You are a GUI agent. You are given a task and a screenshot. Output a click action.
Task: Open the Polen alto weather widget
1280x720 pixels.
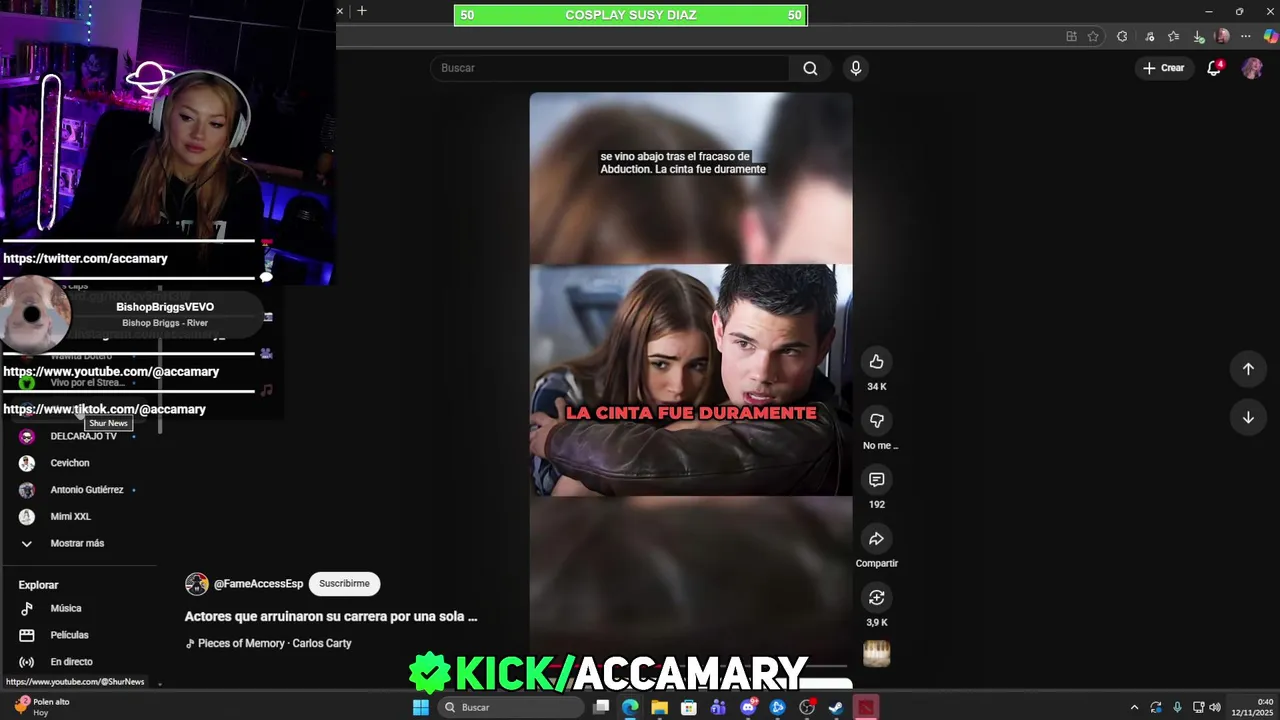42,707
